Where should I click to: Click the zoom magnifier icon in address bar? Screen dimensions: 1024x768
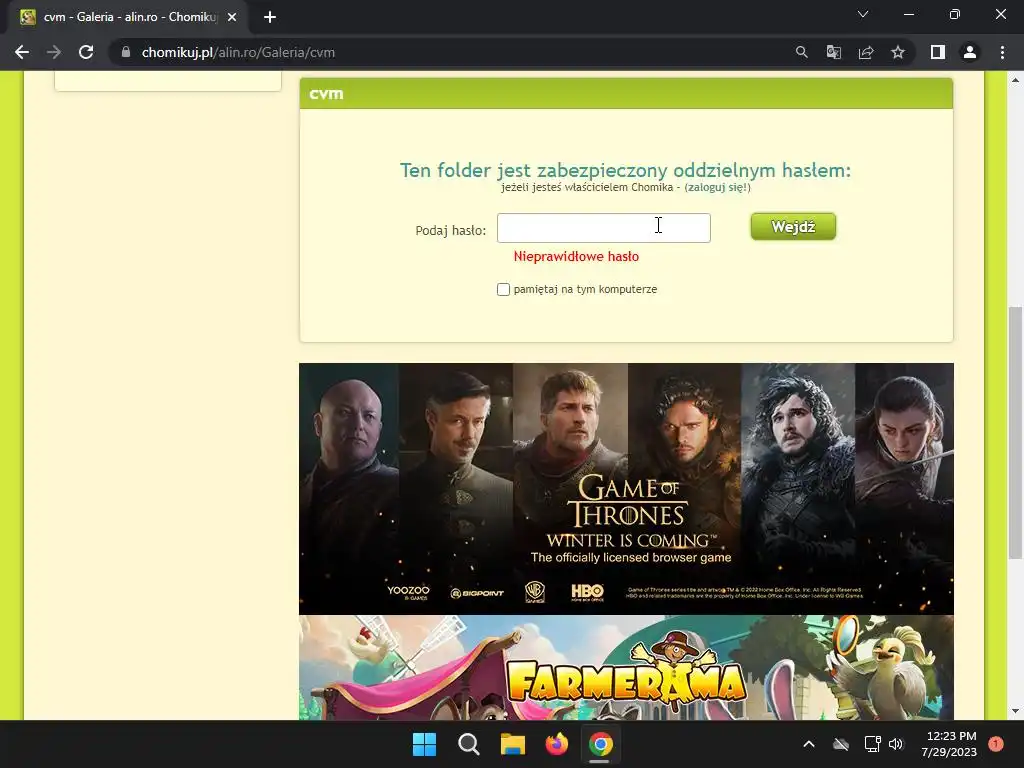click(801, 52)
